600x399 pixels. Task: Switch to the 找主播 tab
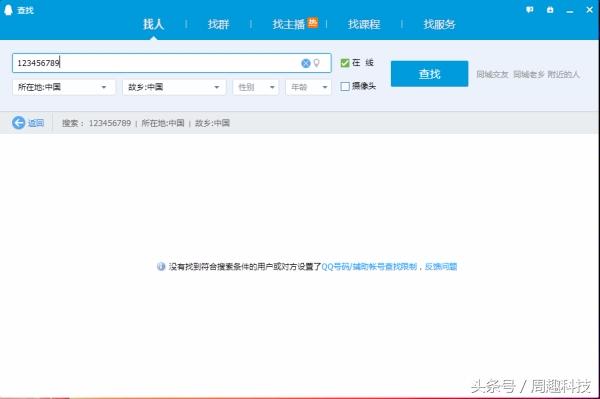(289, 24)
